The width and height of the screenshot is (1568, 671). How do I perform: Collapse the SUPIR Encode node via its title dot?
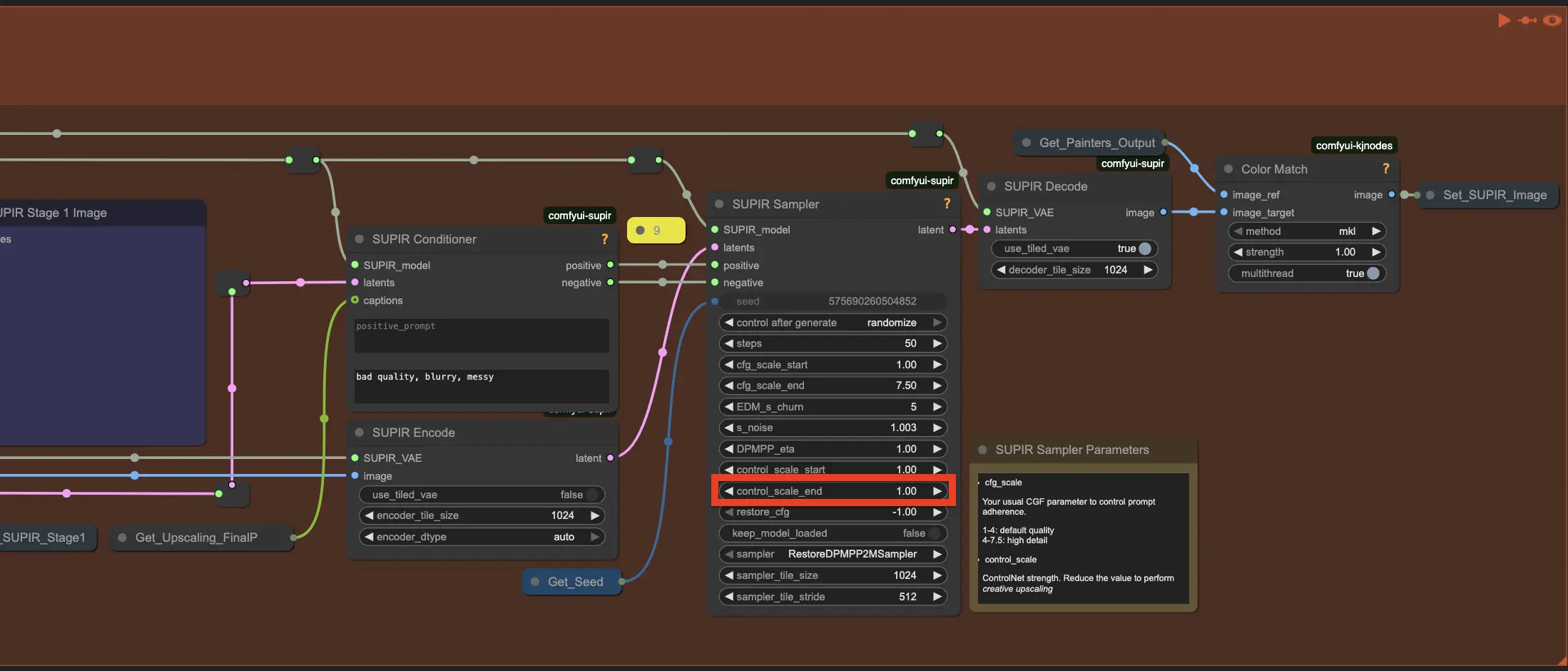pos(359,433)
